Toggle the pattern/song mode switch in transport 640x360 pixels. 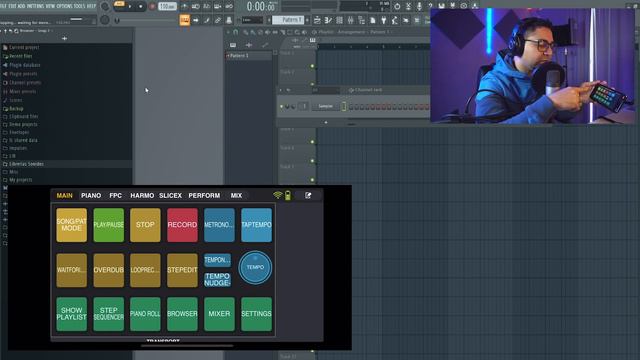click(x=119, y=4)
